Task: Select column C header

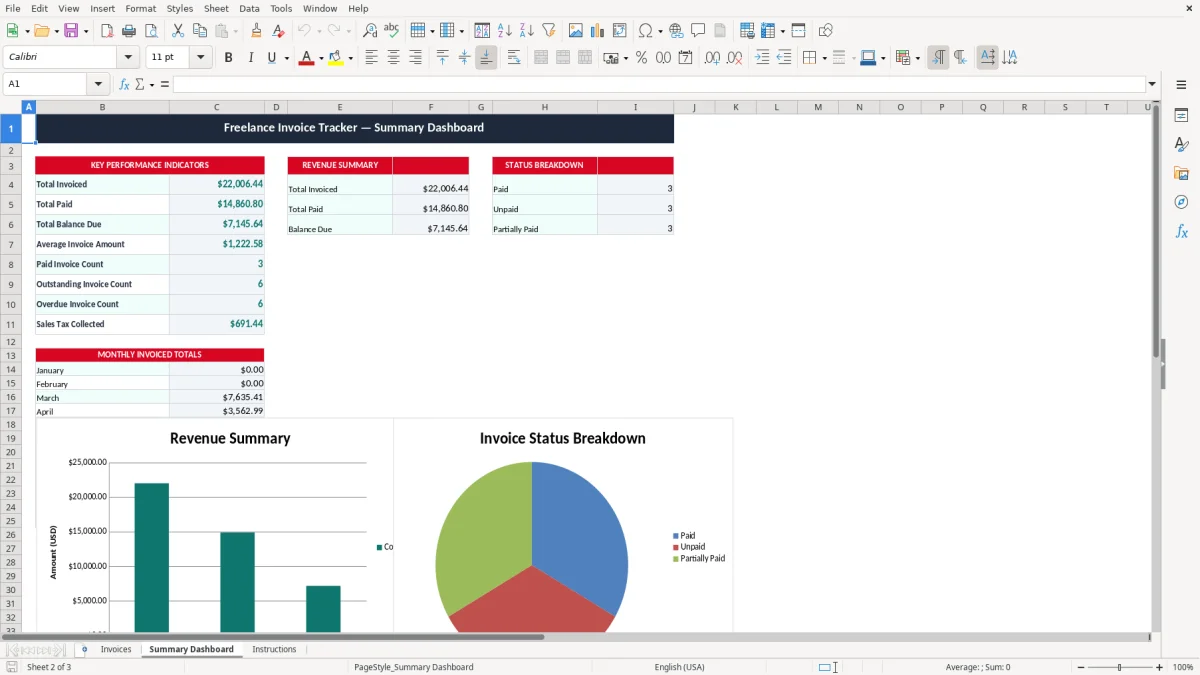Action: tap(216, 107)
